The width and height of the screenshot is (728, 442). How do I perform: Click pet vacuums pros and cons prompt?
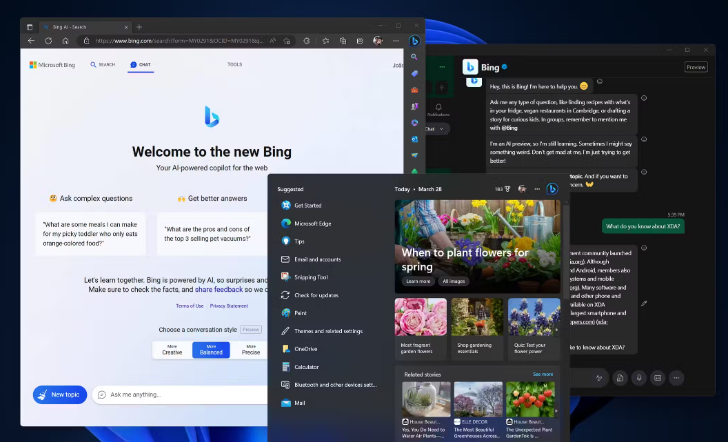tap(213, 234)
